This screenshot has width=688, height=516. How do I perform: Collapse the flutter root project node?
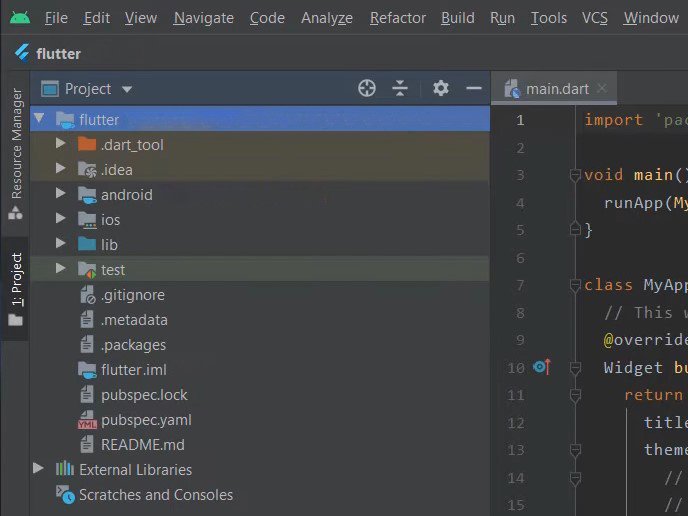39,118
